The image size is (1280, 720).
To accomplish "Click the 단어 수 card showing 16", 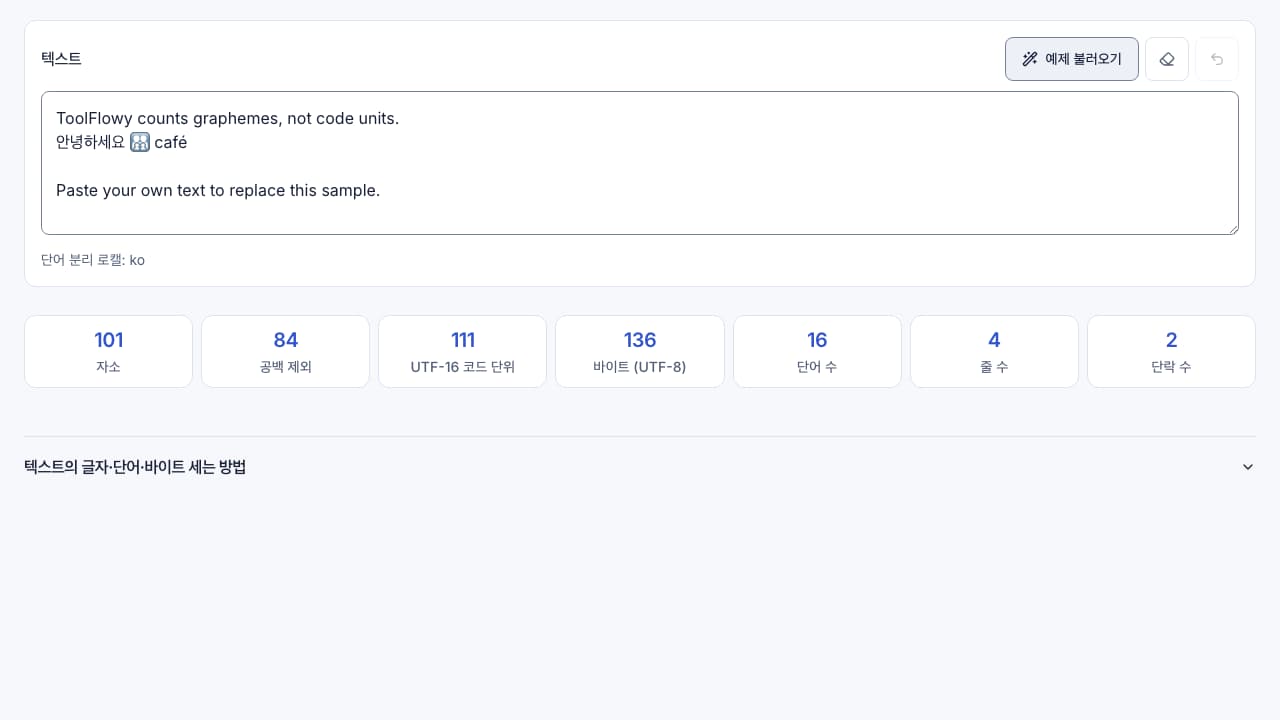I will tap(817, 351).
